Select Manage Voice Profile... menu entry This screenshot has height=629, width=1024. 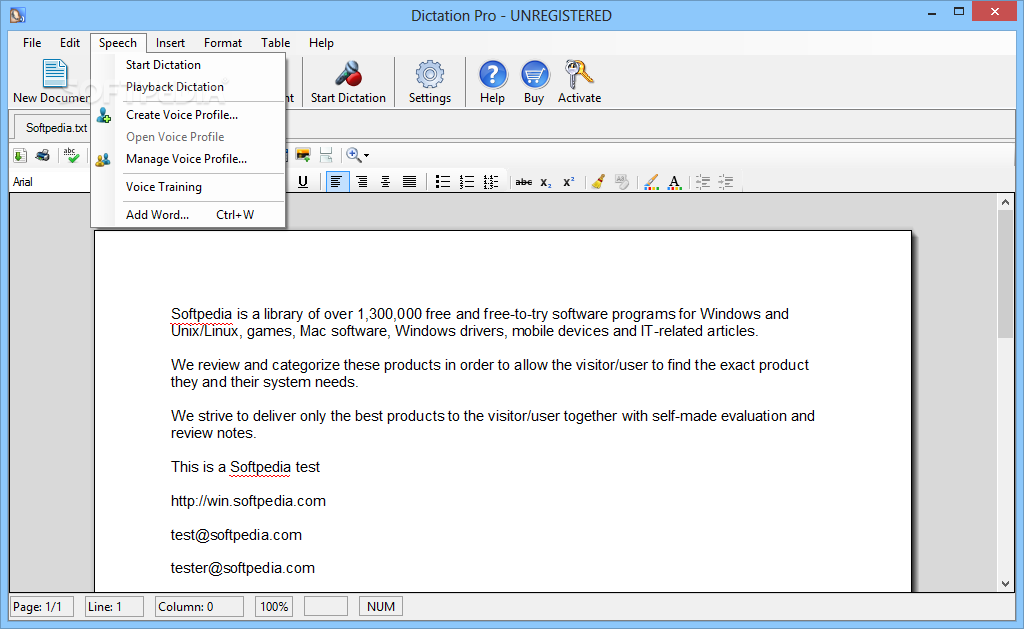(188, 159)
